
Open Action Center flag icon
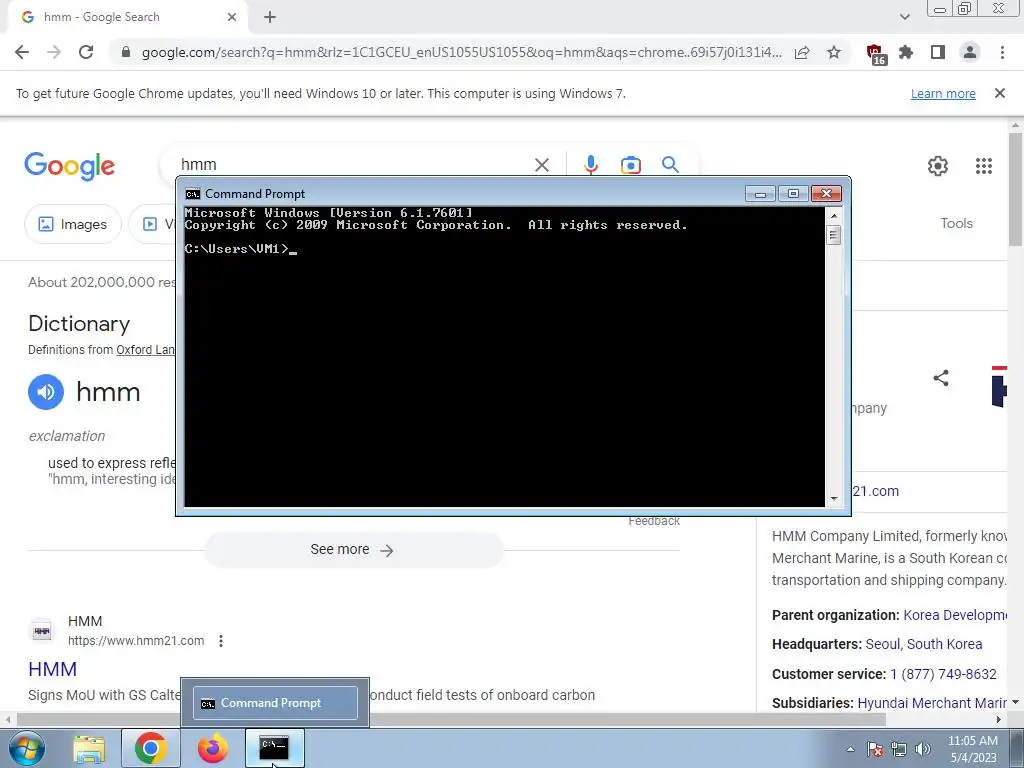pos(874,749)
